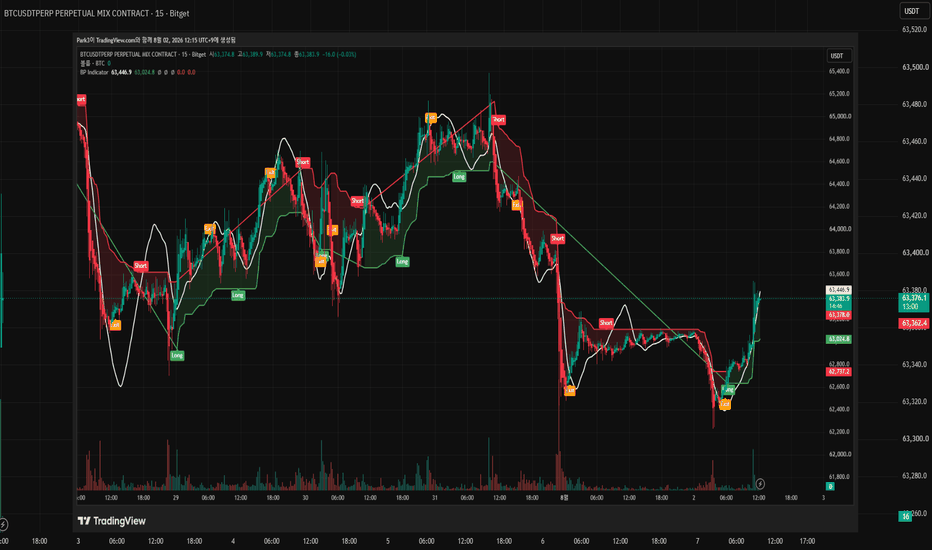Click the lightning bolt icon near the volume bars
Screen dimensions: 932x550
(760, 484)
